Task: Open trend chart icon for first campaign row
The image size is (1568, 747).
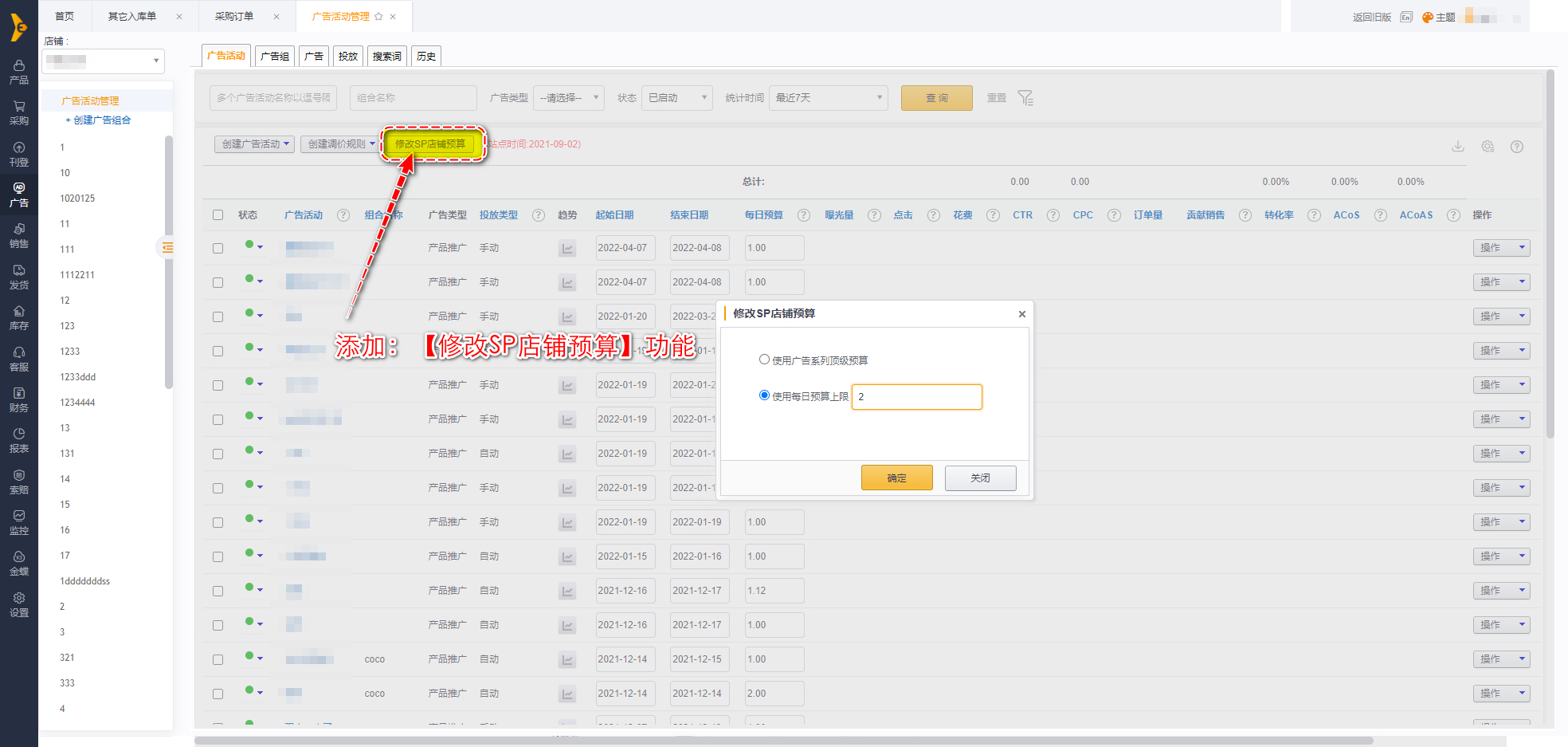Action: point(567,249)
